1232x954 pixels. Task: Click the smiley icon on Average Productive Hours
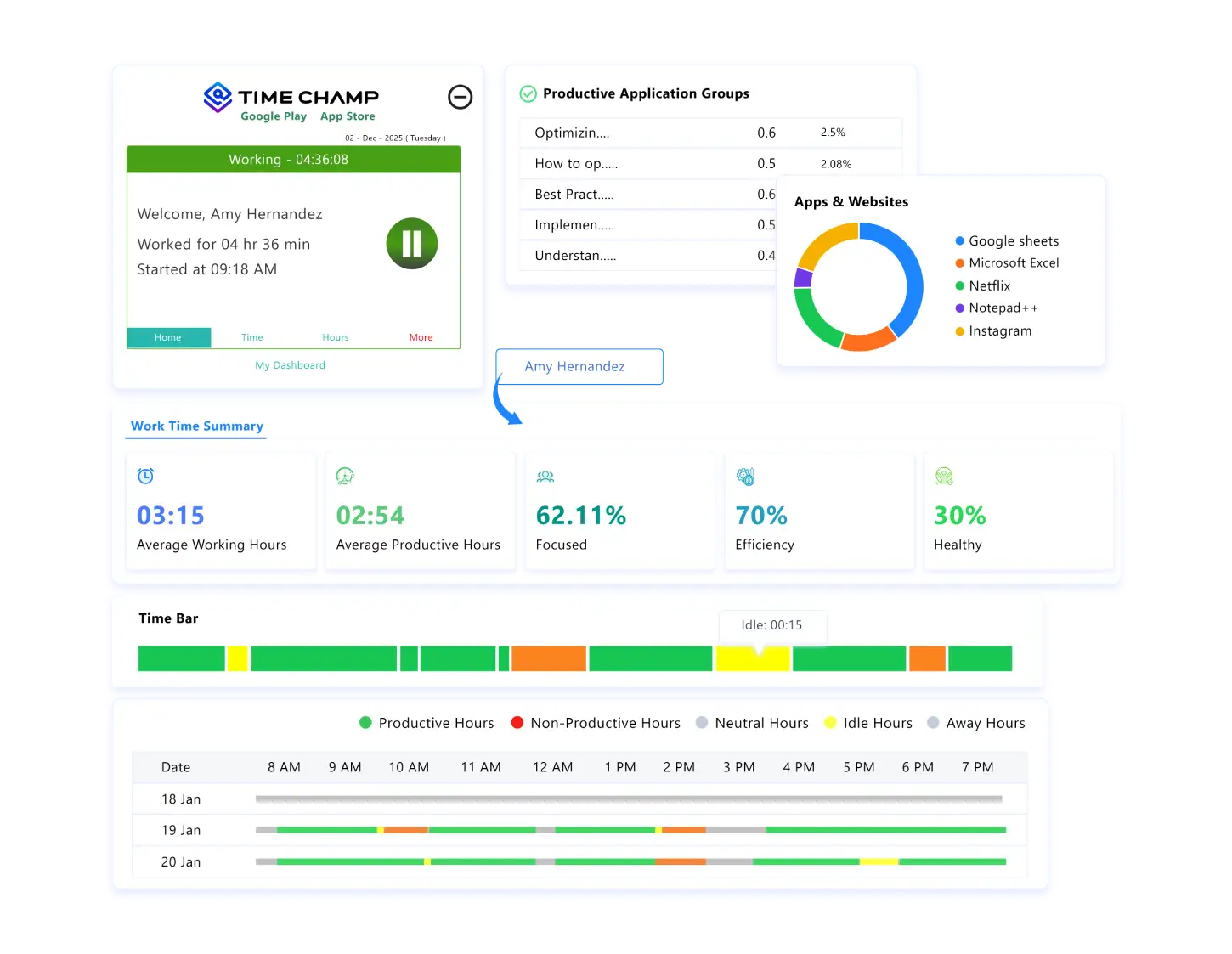tap(344, 476)
